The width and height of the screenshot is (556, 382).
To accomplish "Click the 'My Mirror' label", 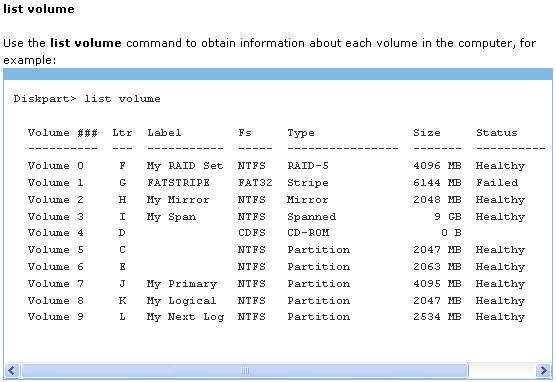I will coord(178,200).
